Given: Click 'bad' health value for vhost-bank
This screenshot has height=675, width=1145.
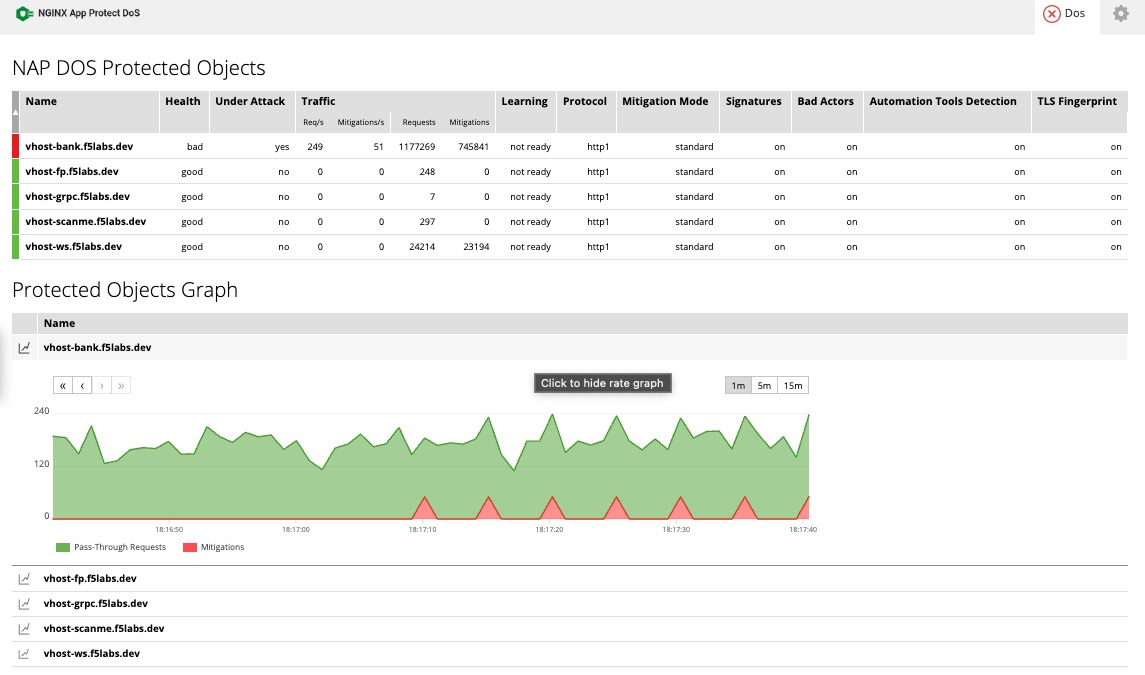Looking at the screenshot, I should point(195,147).
